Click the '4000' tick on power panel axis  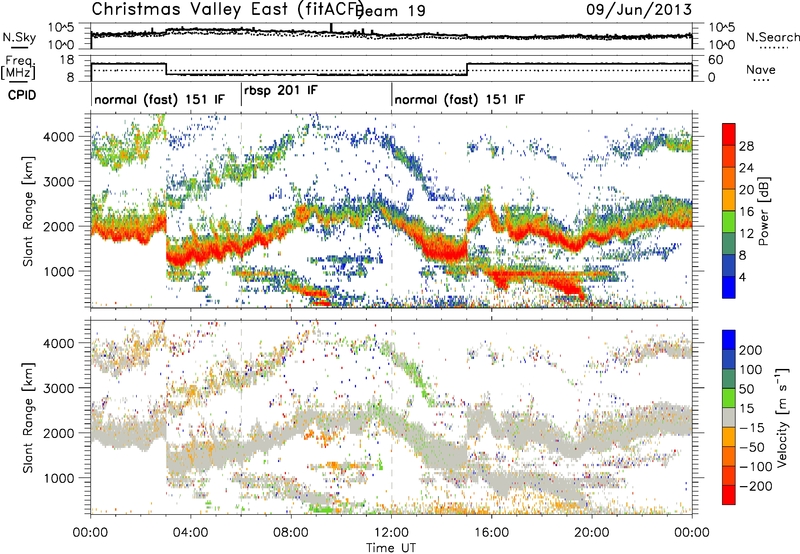click(x=58, y=137)
